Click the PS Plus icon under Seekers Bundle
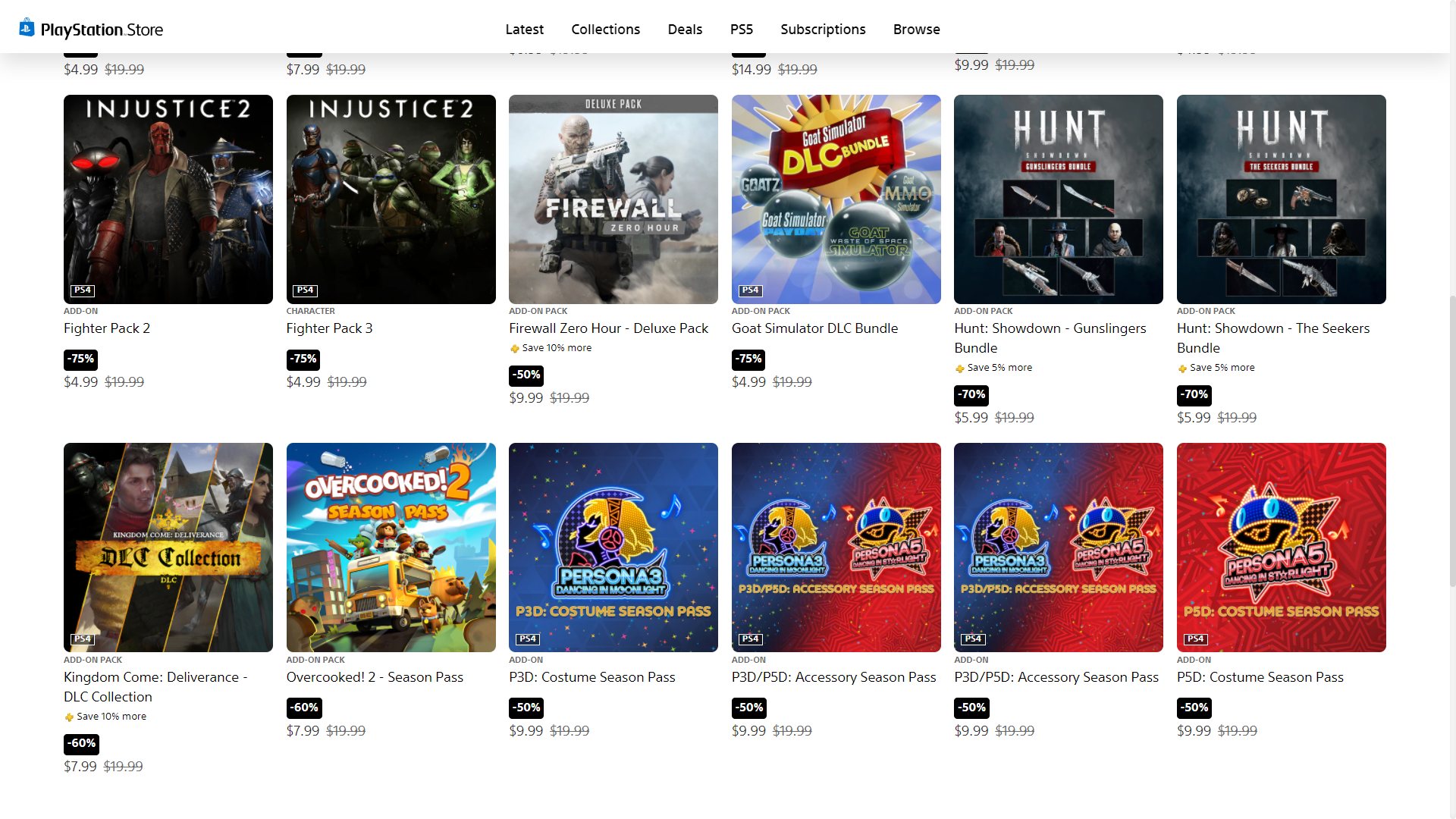The height and width of the screenshot is (819, 1456). [1182, 369]
